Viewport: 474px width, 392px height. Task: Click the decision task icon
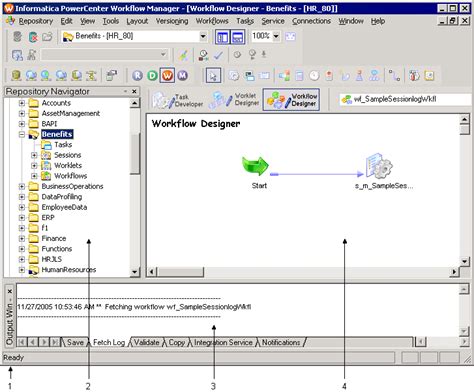click(x=284, y=76)
